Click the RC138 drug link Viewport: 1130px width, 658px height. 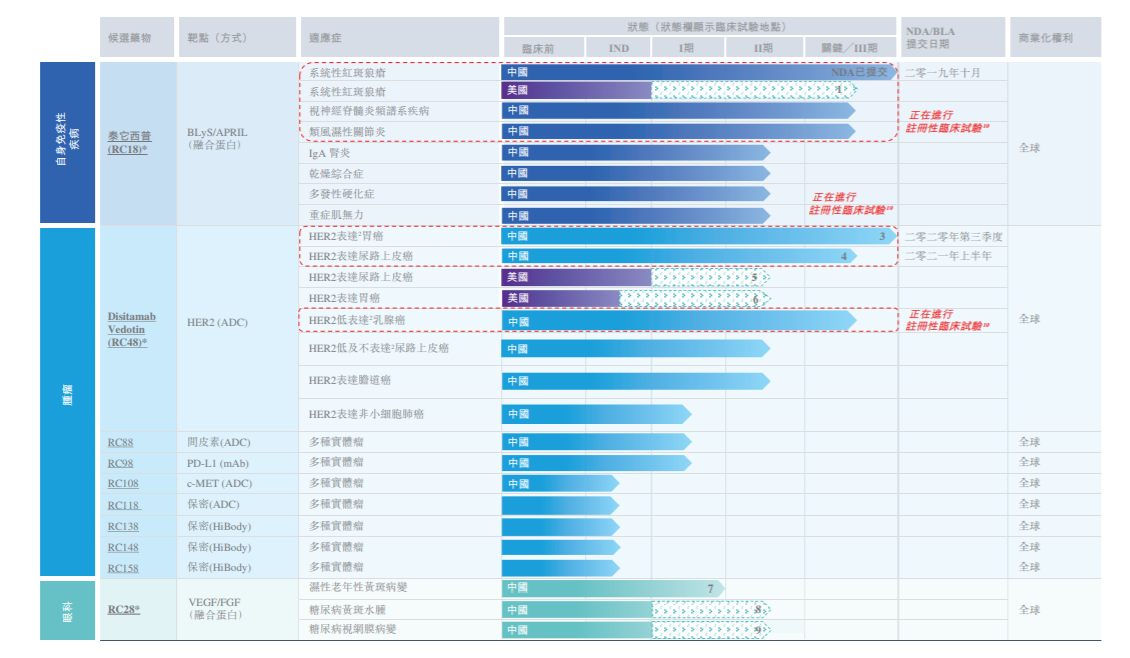[x=123, y=527]
